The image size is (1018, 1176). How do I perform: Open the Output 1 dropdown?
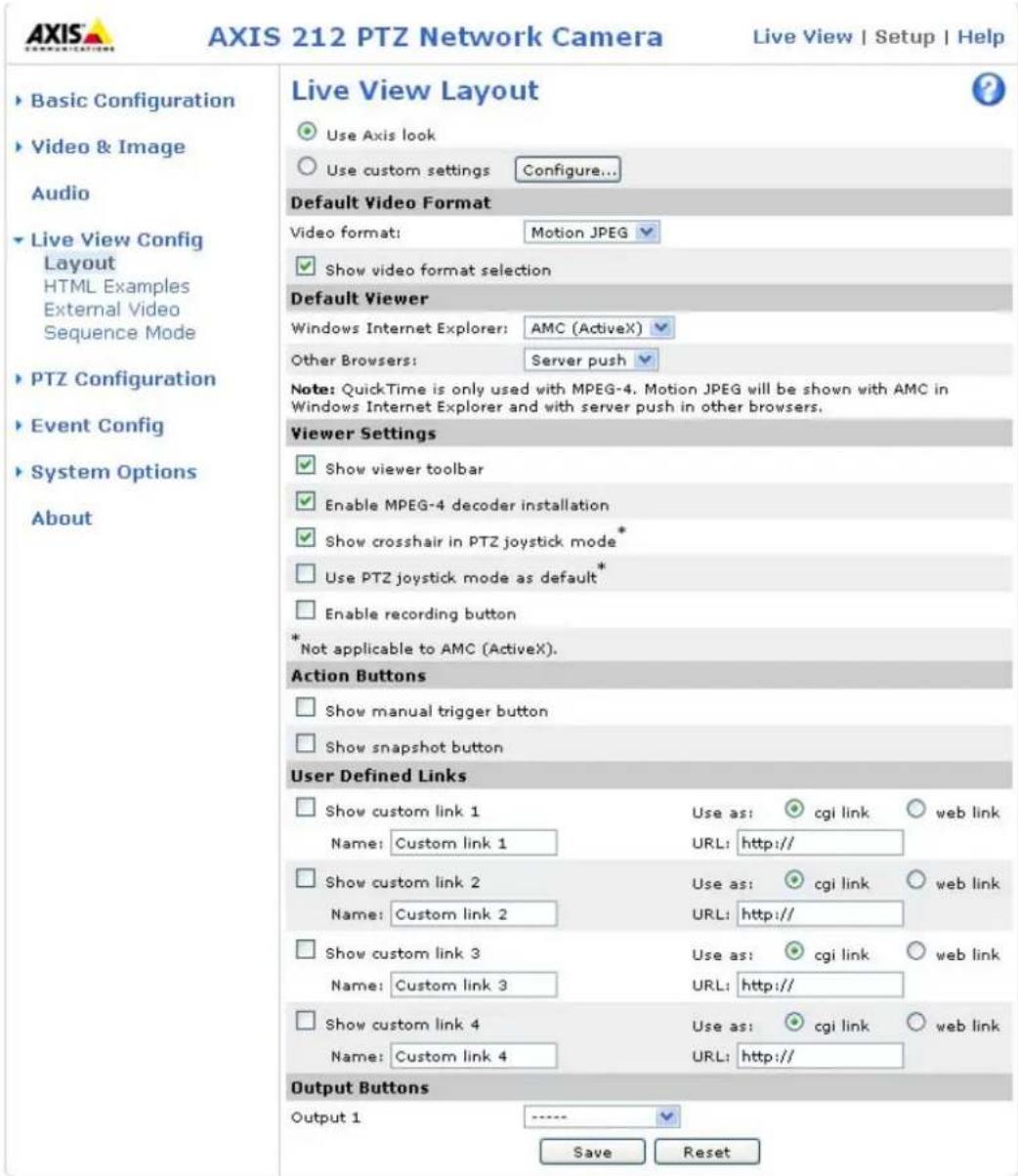(x=601, y=1116)
